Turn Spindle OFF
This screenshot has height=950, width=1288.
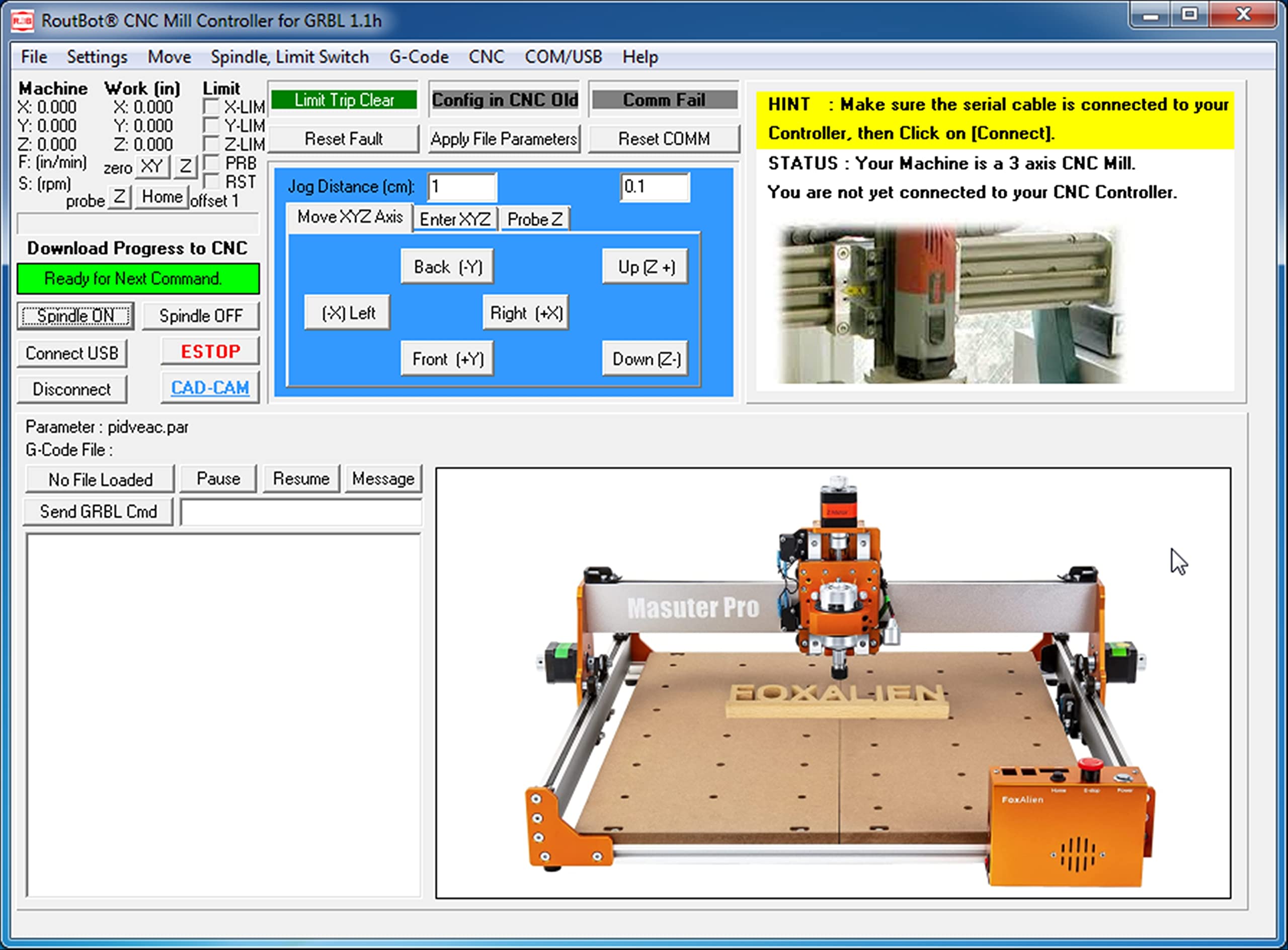click(x=201, y=315)
